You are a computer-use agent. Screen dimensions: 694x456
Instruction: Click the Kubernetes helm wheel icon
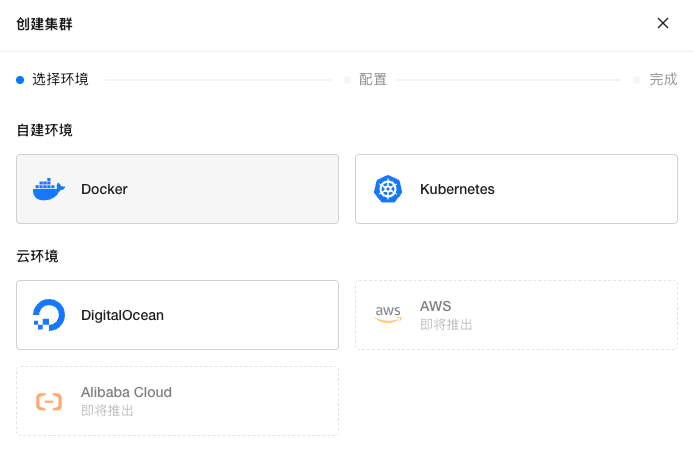(x=387, y=189)
